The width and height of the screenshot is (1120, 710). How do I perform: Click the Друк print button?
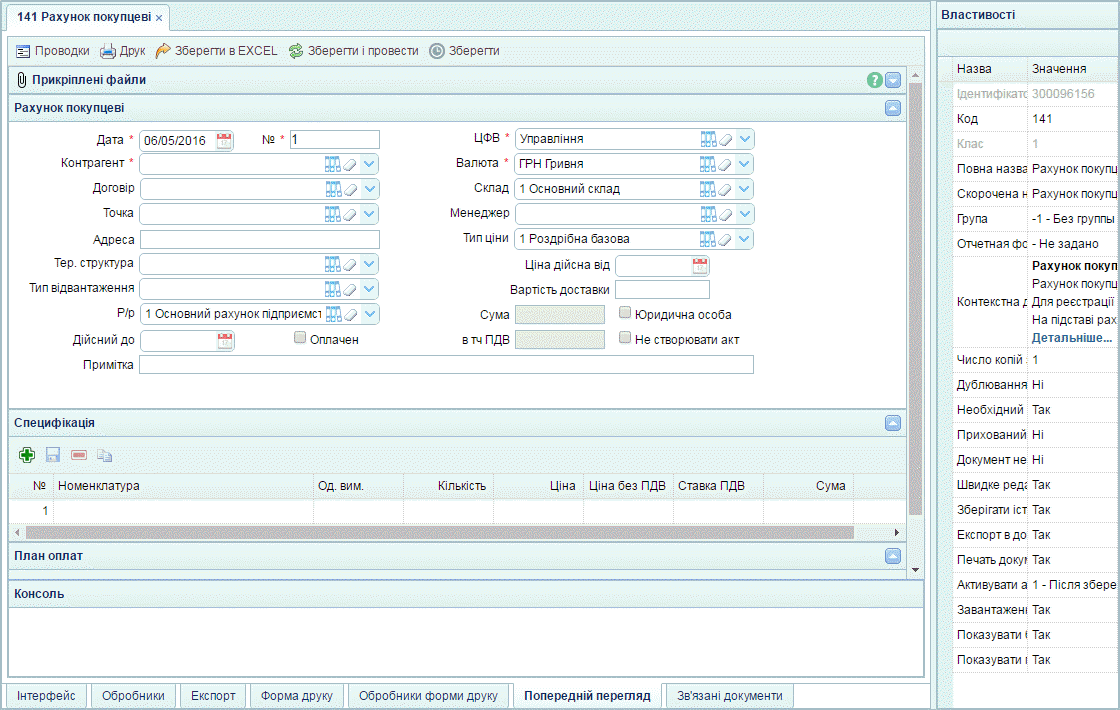pos(123,51)
